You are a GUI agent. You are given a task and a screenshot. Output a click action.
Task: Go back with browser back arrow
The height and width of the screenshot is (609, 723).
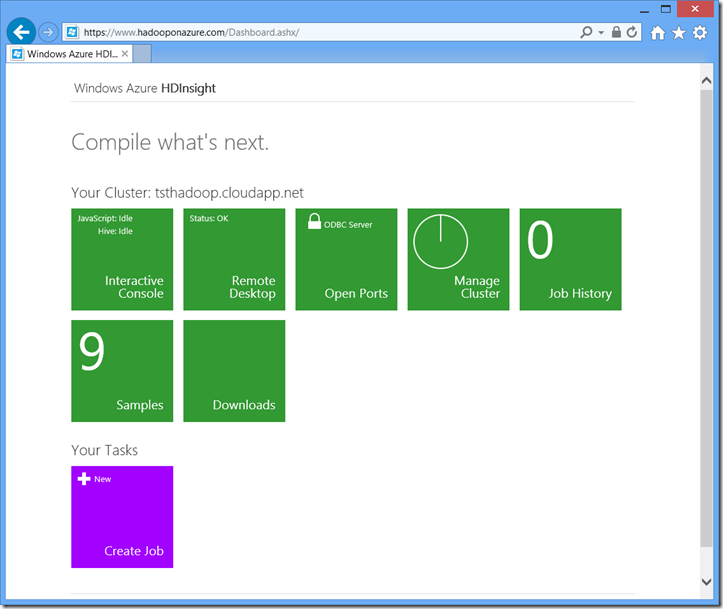click(x=21, y=32)
